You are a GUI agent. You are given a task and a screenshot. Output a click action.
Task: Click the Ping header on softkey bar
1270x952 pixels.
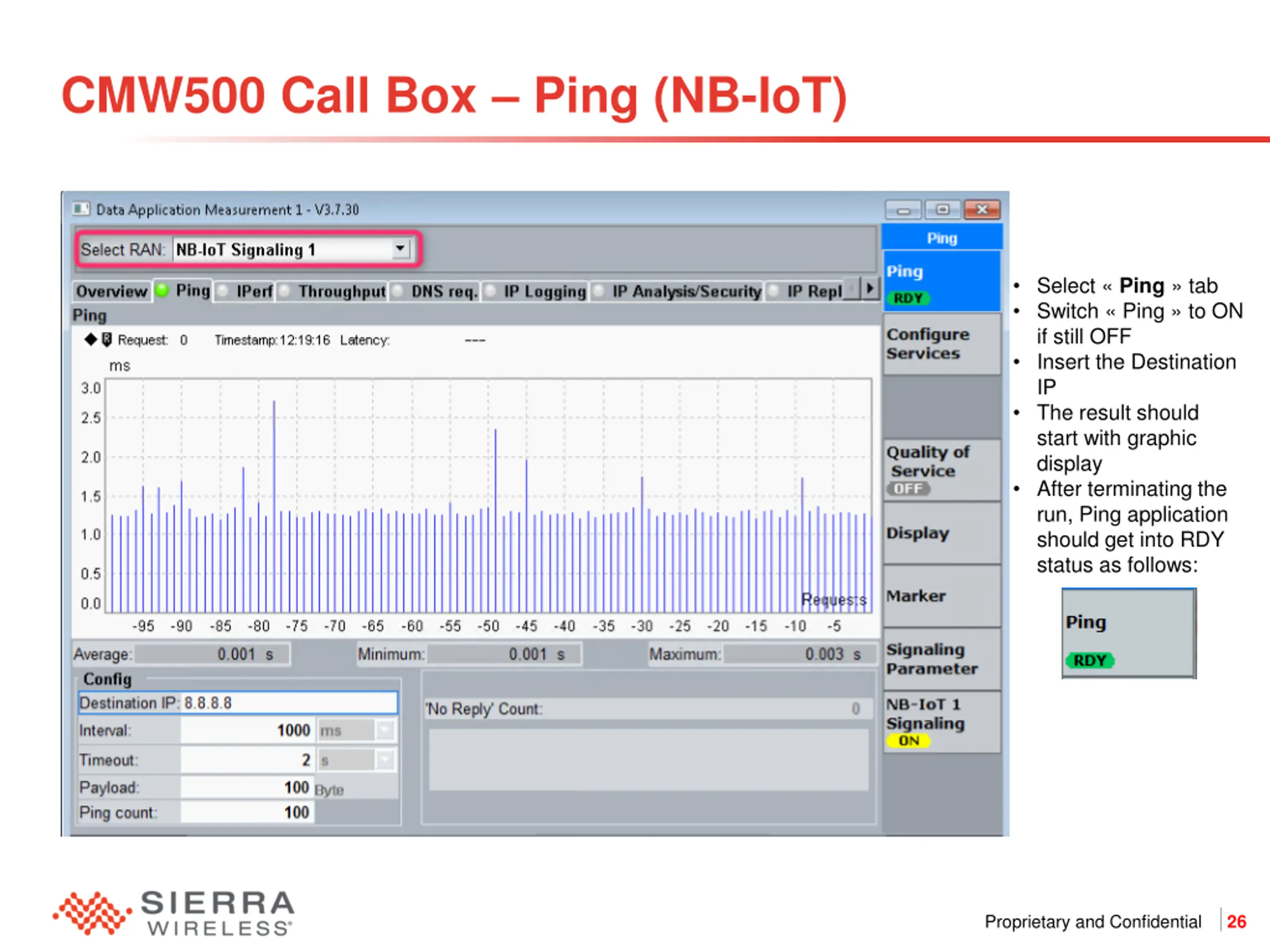pyautogui.click(x=942, y=238)
